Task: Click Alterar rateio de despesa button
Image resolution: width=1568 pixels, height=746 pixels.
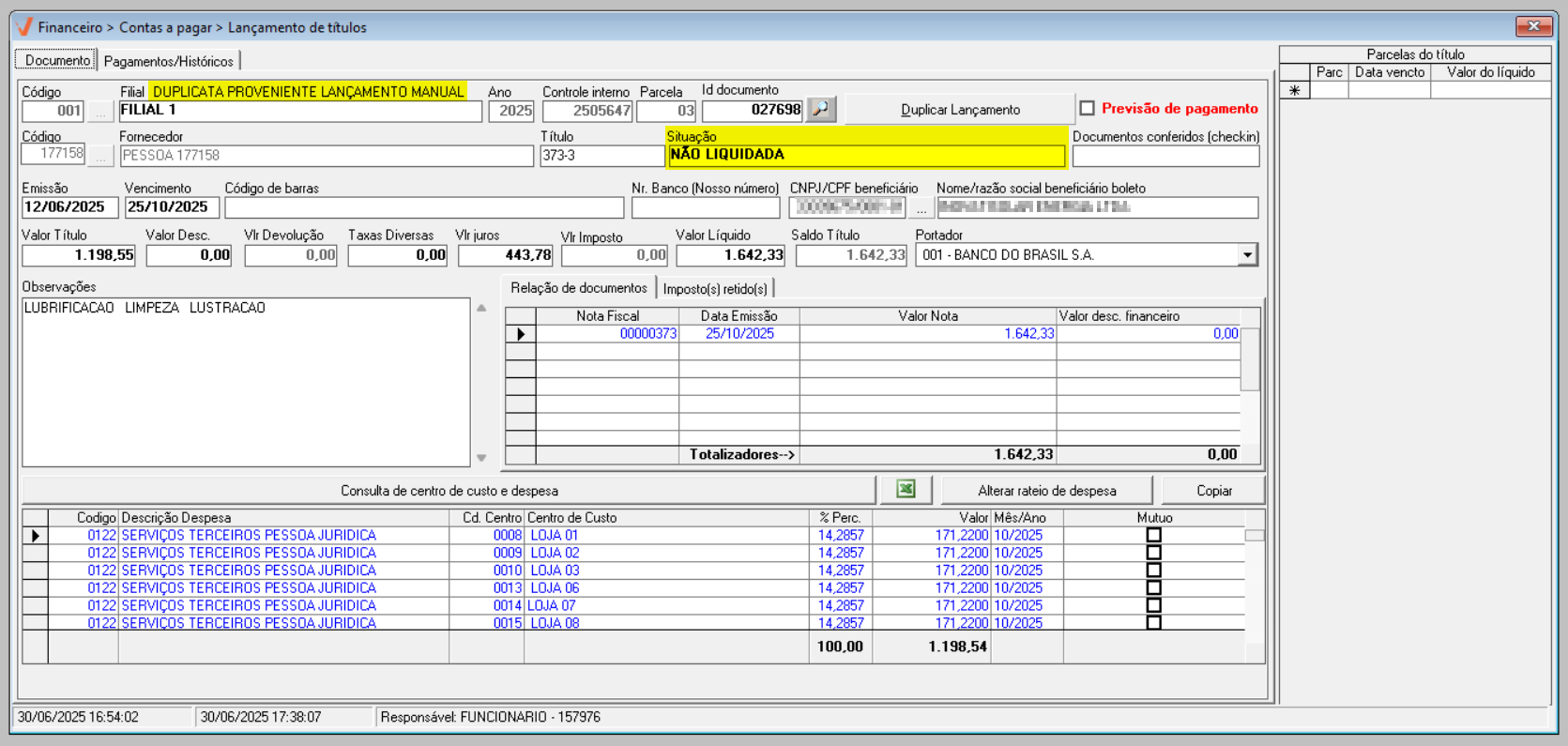Action: pos(1046,491)
